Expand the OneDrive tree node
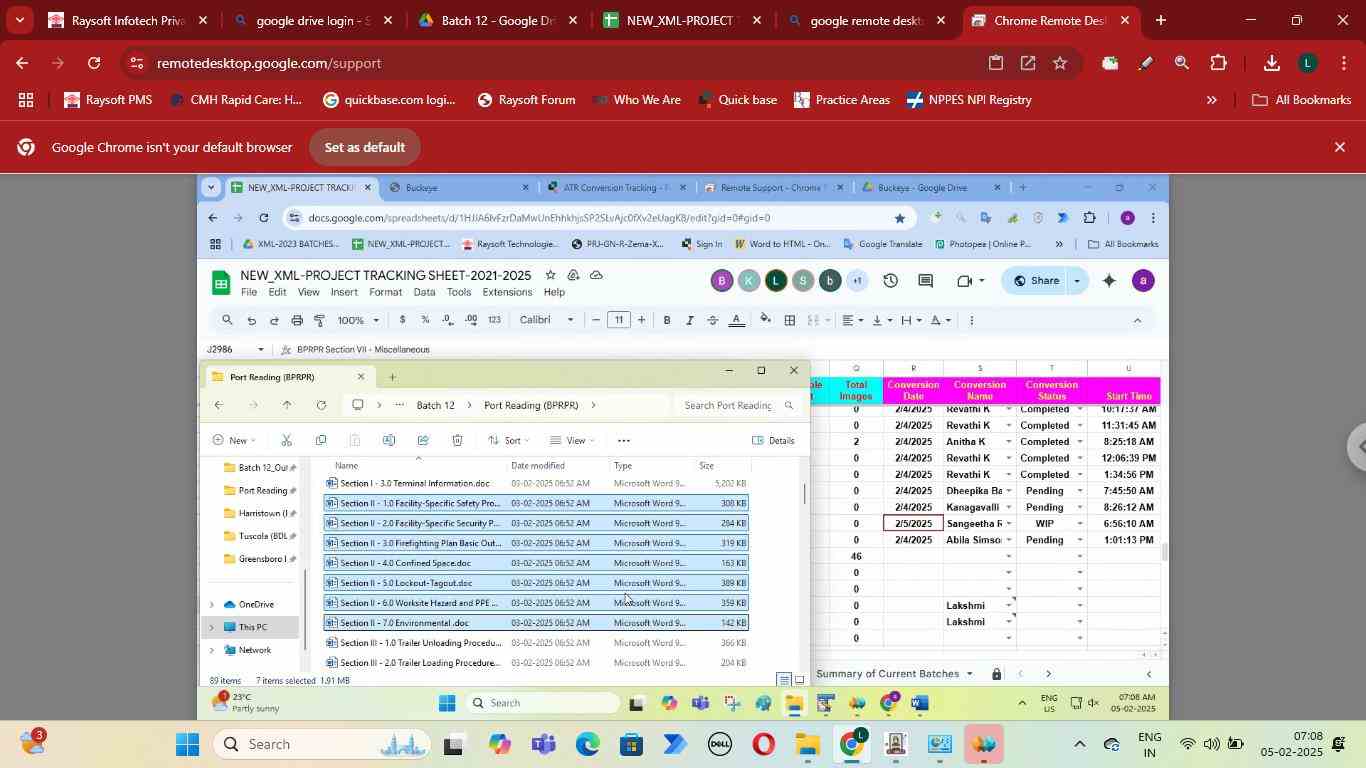Screen dimensions: 1366x768 point(211,604)
